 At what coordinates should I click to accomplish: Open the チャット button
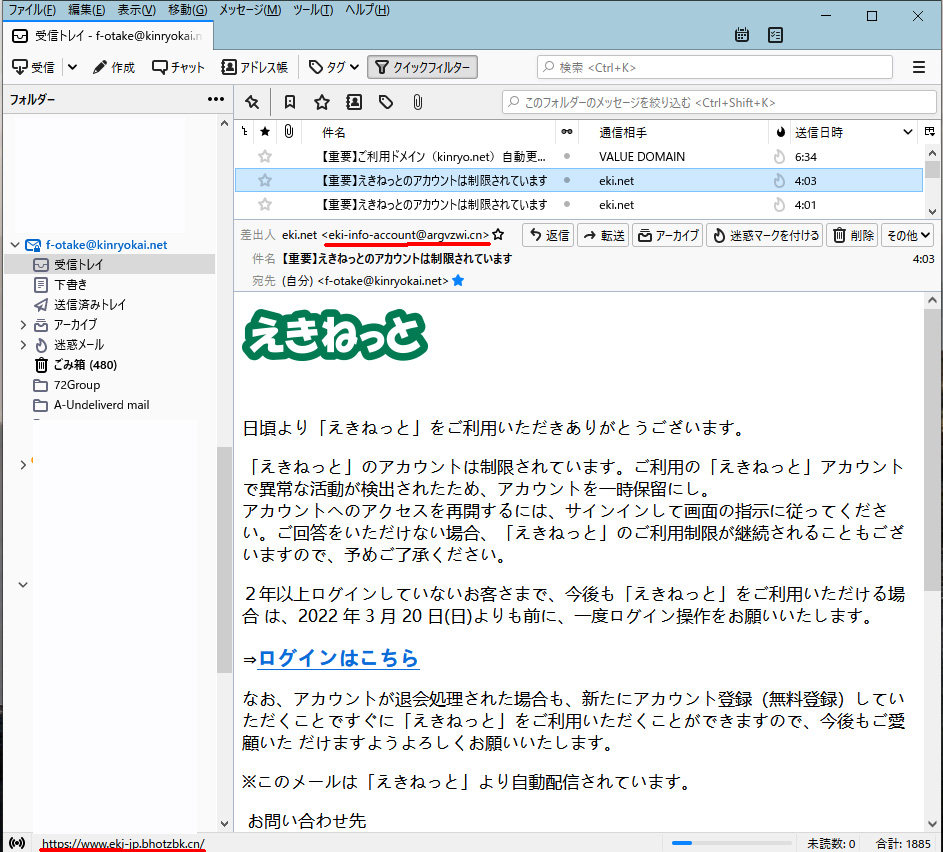click(178, 67)
